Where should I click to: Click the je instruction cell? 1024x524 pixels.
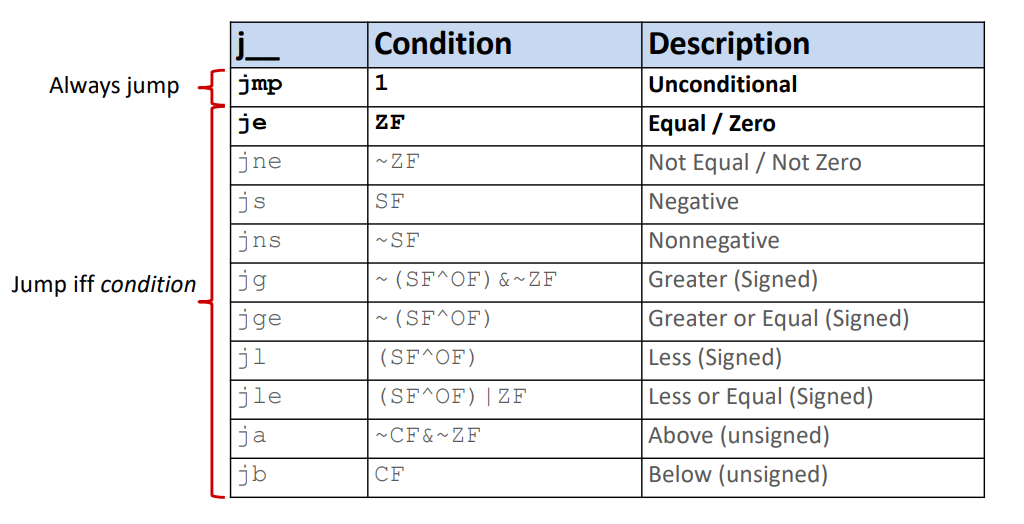pos(299,126)
